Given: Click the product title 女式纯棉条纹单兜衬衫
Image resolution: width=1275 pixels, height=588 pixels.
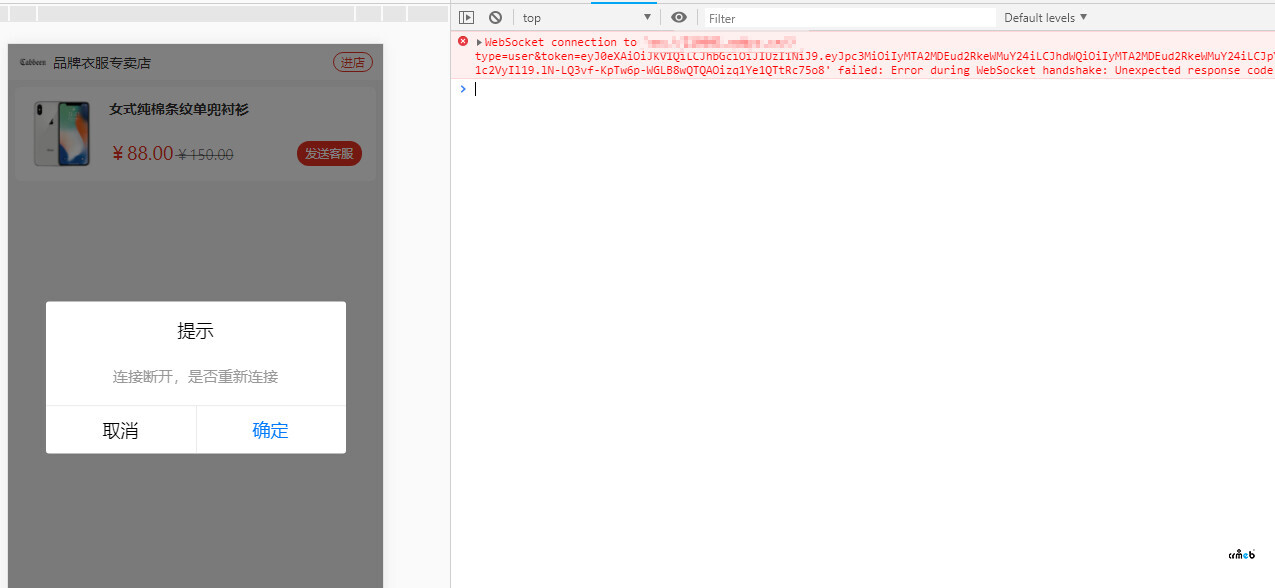Looking at the screenshot, I should tap(179, 109).
